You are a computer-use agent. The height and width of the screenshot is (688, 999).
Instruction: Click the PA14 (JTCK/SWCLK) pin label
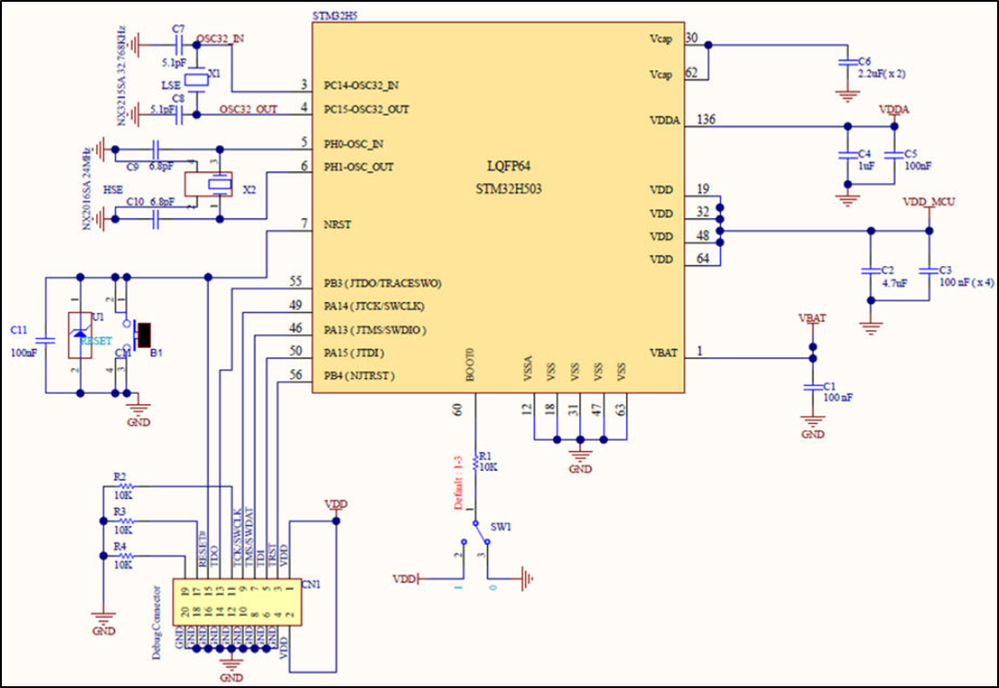point(374,306)
